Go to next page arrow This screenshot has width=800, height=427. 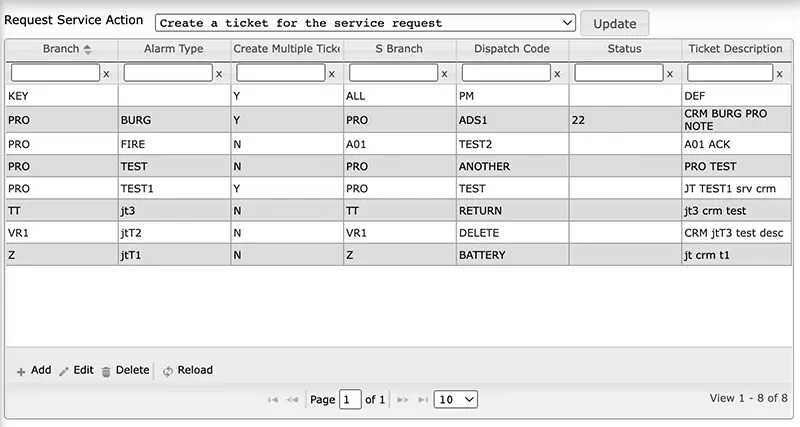(403, 399)
